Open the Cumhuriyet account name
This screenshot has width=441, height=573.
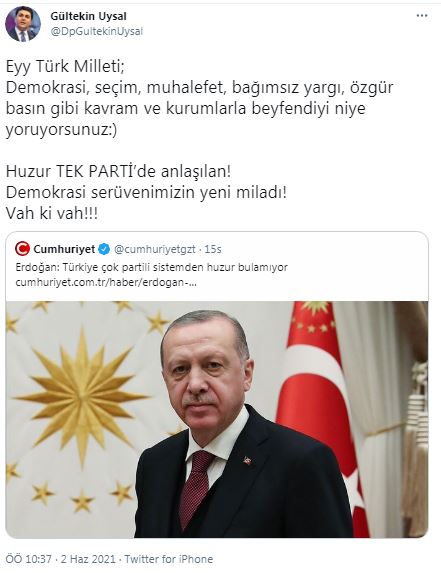(64, 249)
